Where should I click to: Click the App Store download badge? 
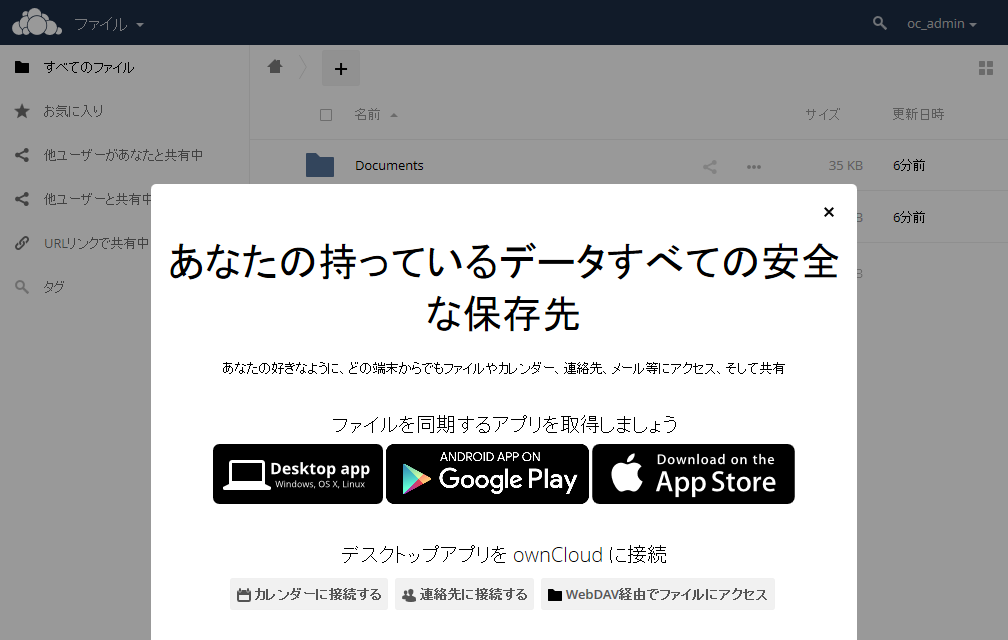coord(693,474)
